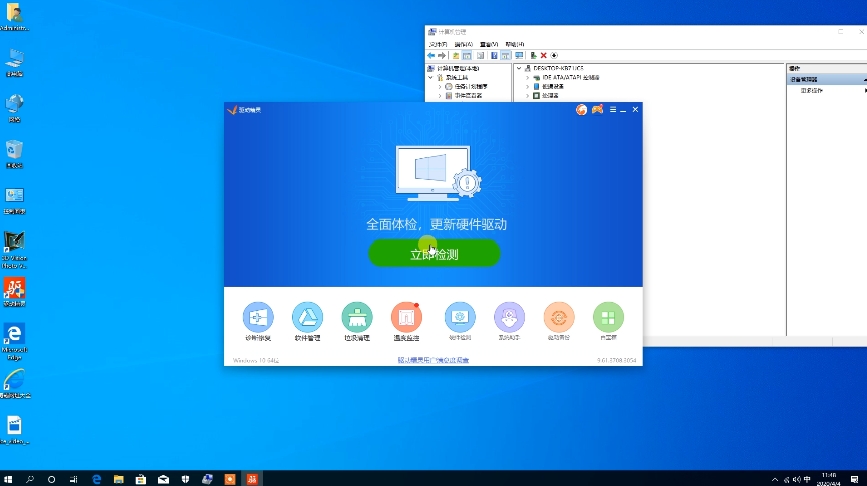
Task: Select the video file desktop icon
Action: pos(14,430)
